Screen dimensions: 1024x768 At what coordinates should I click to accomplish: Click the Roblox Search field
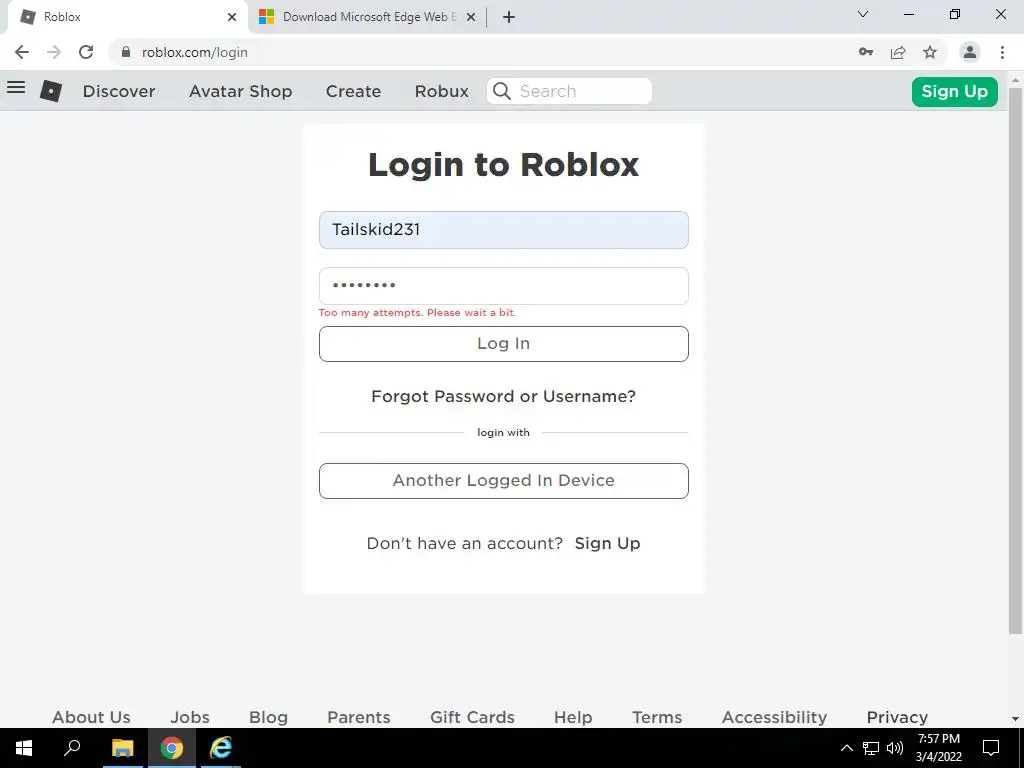click(x=569, y=91)
